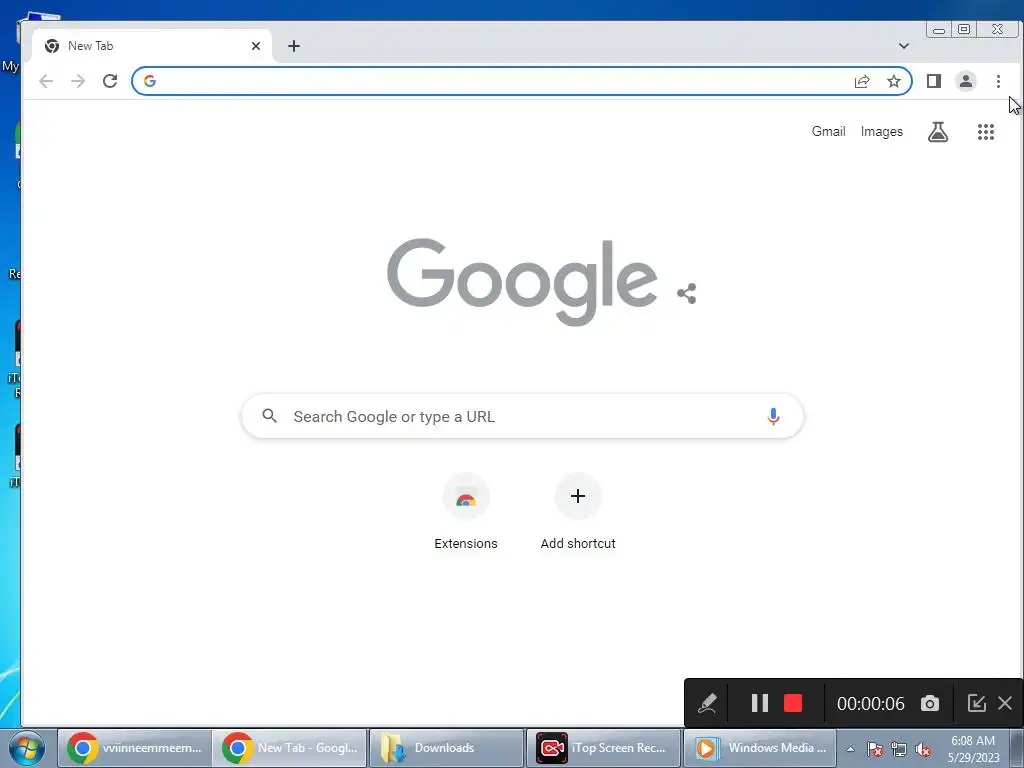Open the taskbar clock and date
This screenshot has height=768, width=1024.
(x=973, y=749)
